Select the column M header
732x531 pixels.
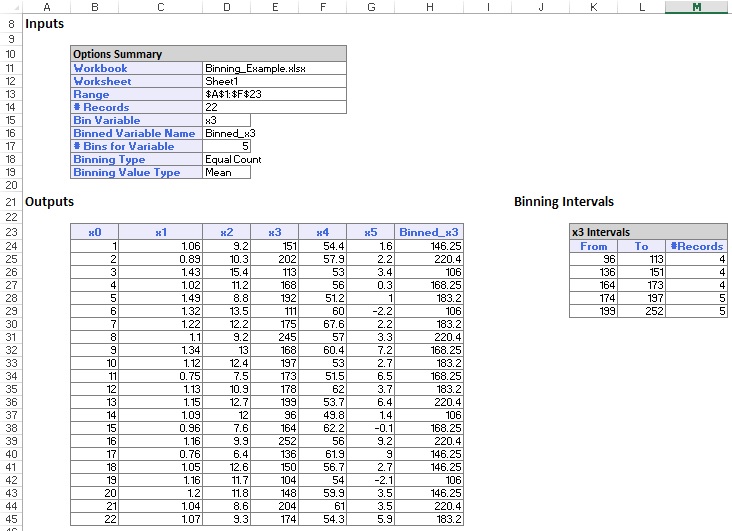[x=696, y=7]
